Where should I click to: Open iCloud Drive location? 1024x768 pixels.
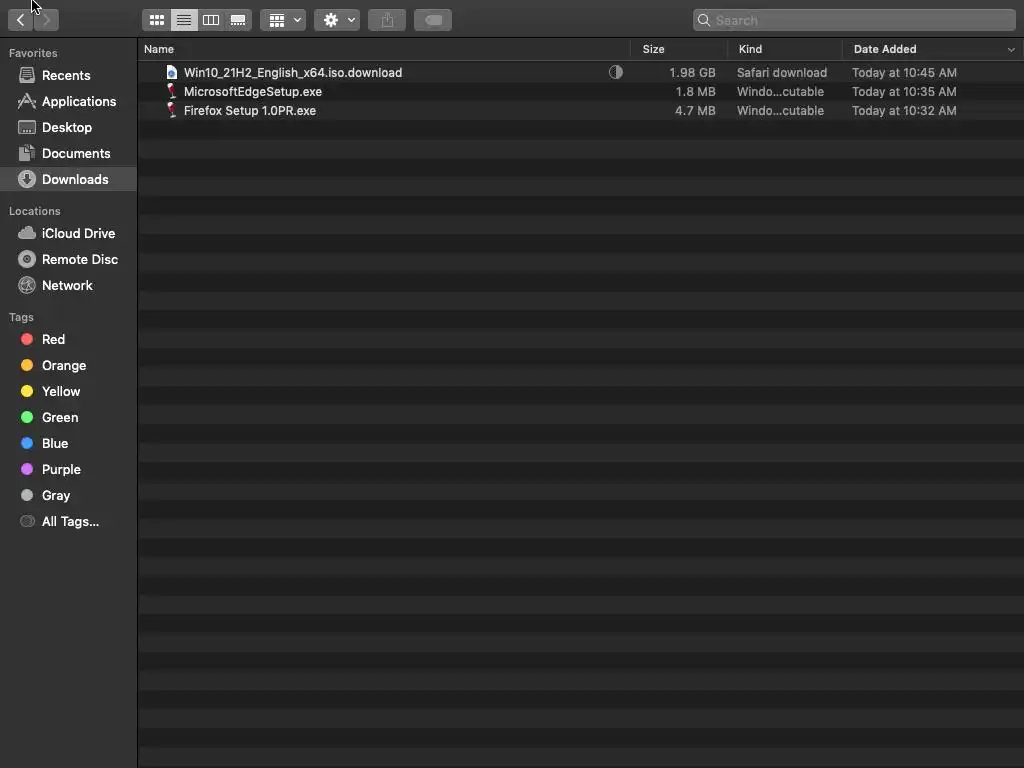69,233
